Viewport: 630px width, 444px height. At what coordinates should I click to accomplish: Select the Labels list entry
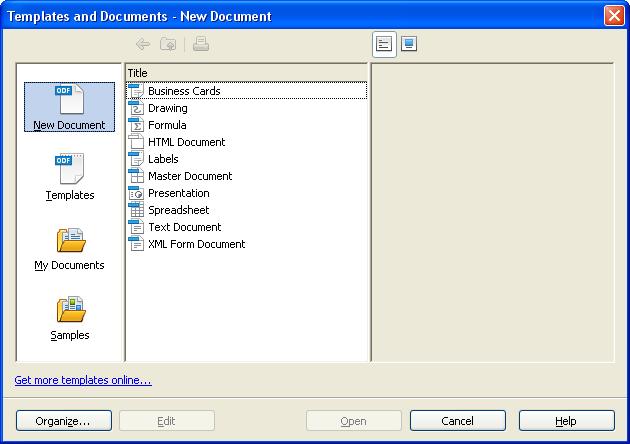pos(247,159)
